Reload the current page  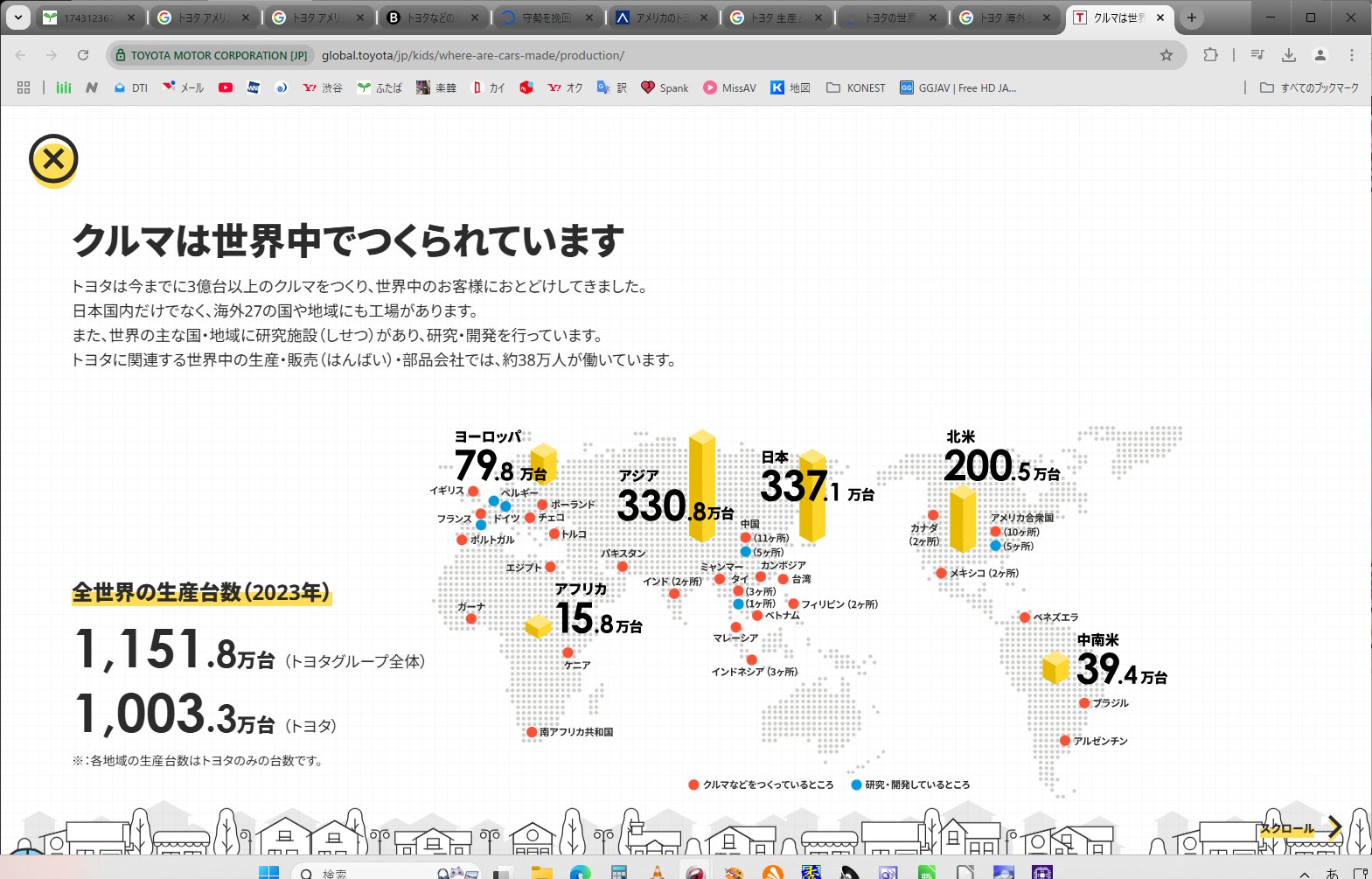[83, 55]
